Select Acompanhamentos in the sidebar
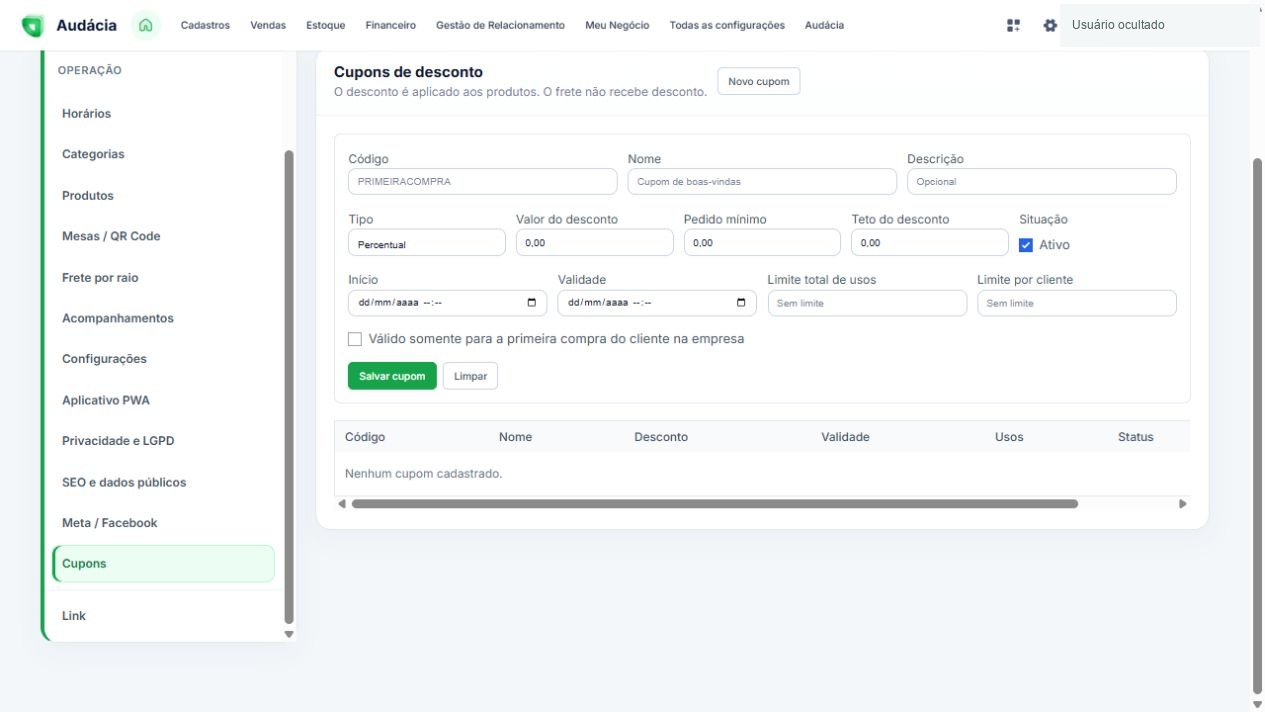The width and height of the screenshot is (1265, 712). coord(163,319)
